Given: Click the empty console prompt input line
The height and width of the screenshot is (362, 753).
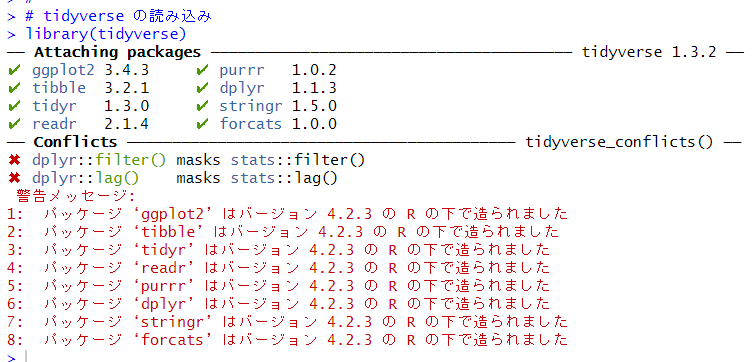Looking at the screenshot, I should [x=376, y=356].
